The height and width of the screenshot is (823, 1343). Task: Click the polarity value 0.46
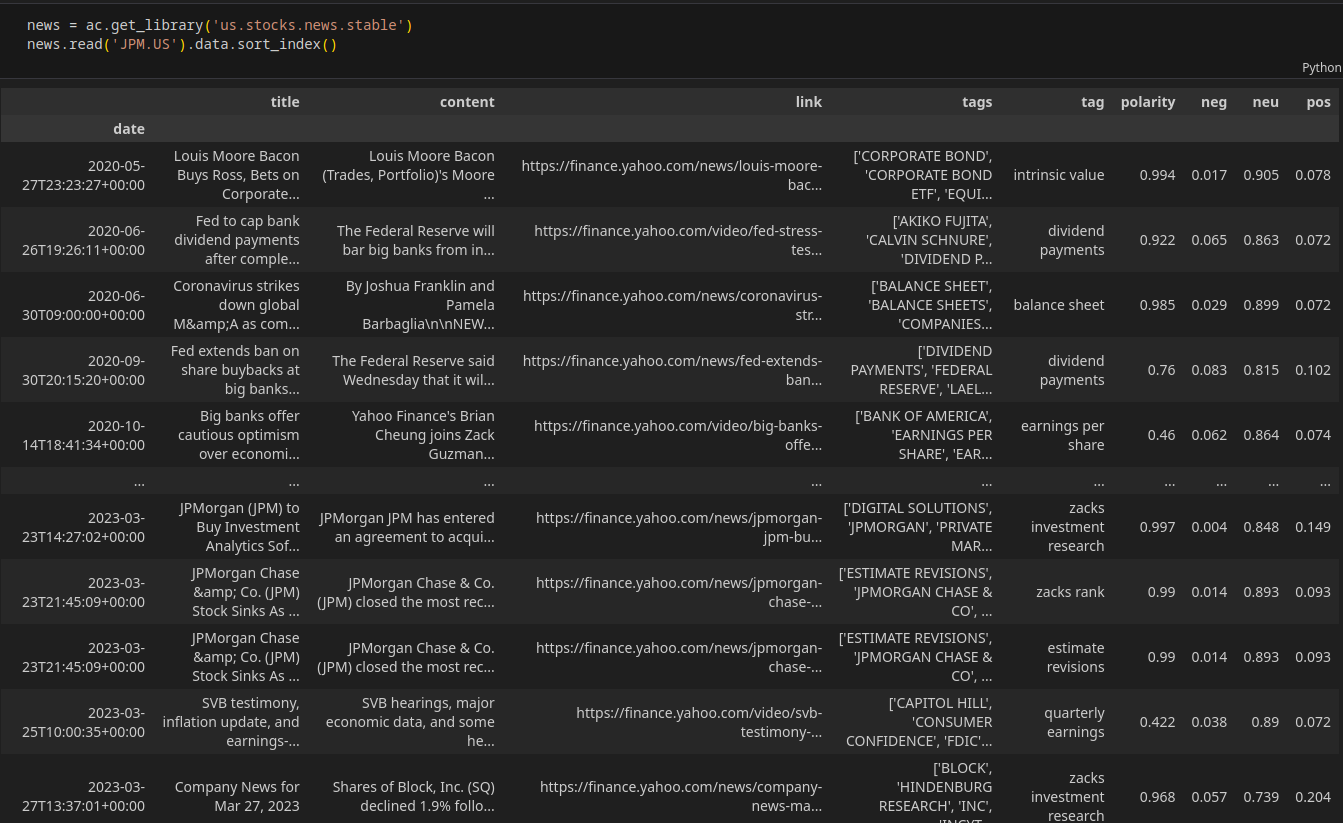coord(1162,435)
